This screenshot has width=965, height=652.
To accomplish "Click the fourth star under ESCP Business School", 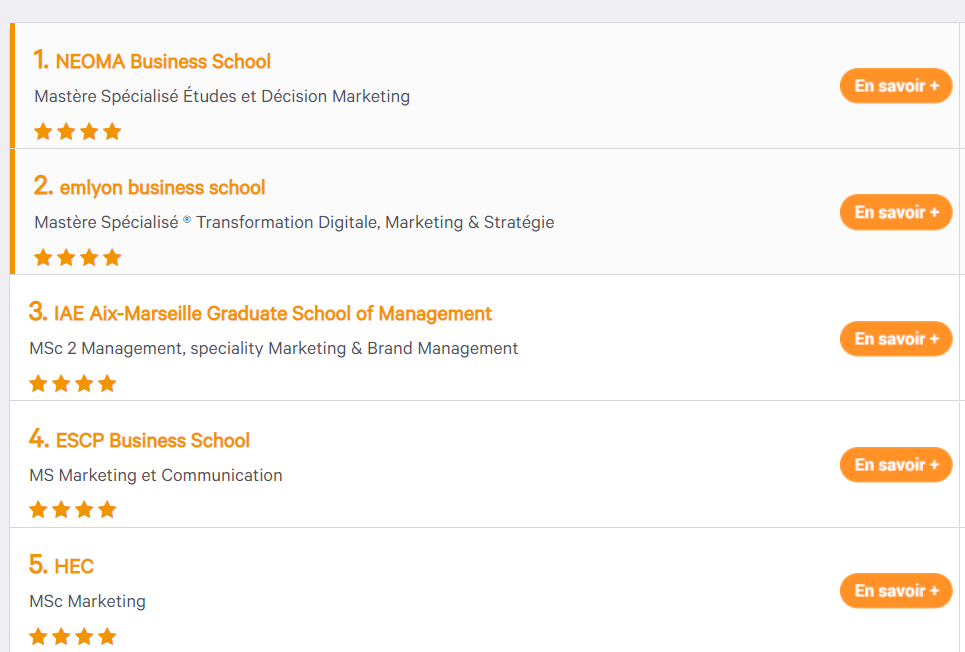I will [x=107, y=509].
